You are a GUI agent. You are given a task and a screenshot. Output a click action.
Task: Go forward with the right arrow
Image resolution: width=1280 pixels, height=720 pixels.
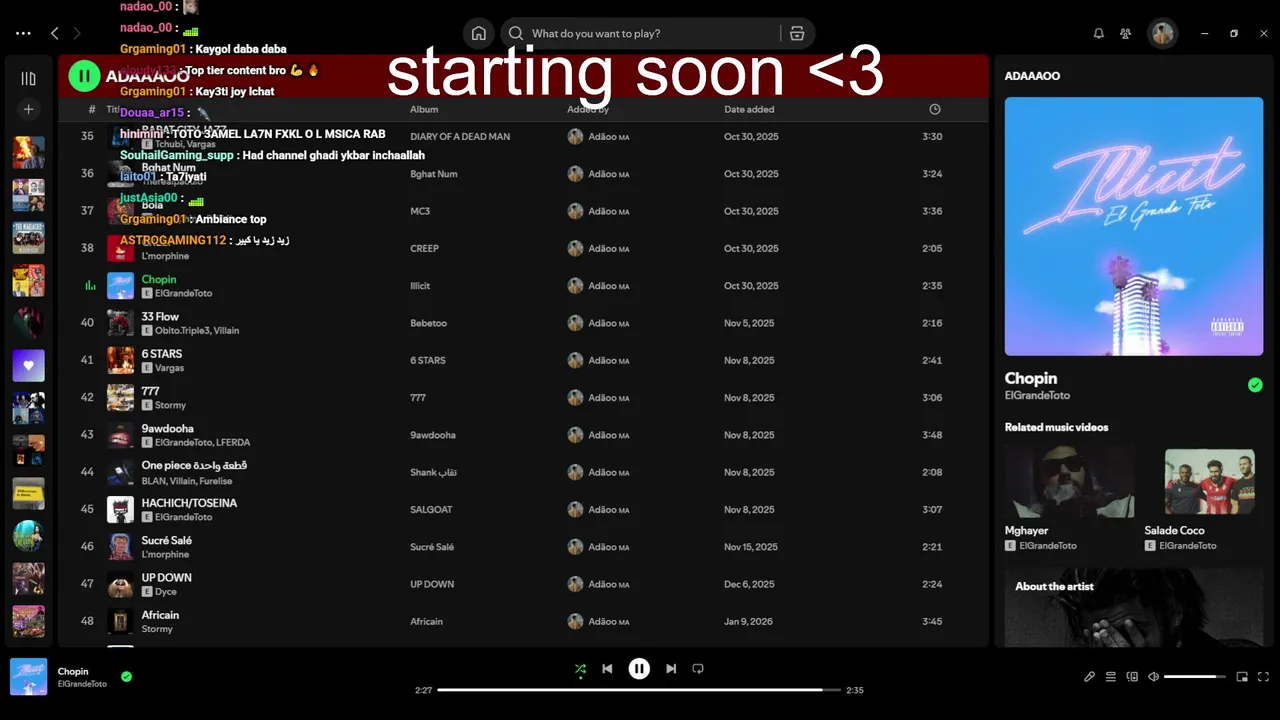point(76,33)
